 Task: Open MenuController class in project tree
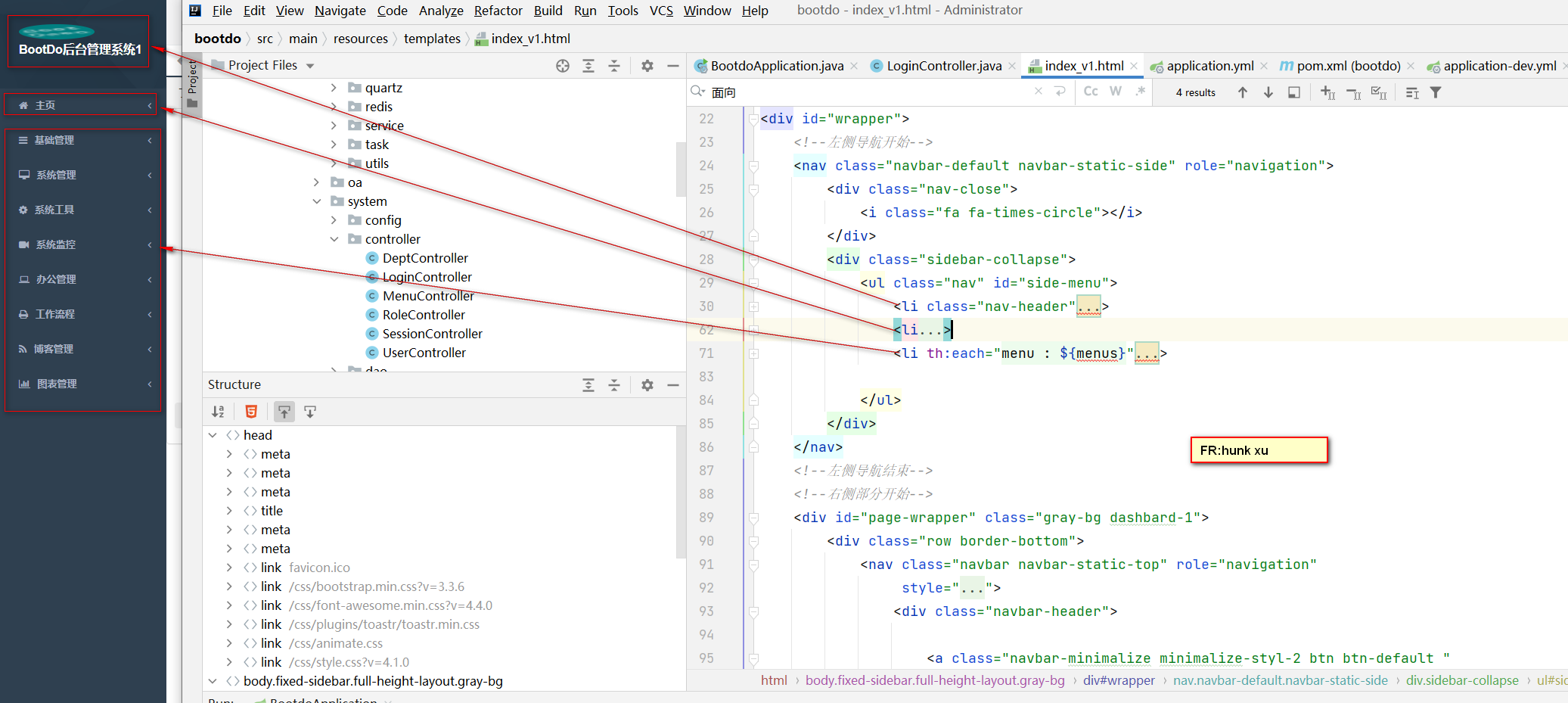click(428, 296)
